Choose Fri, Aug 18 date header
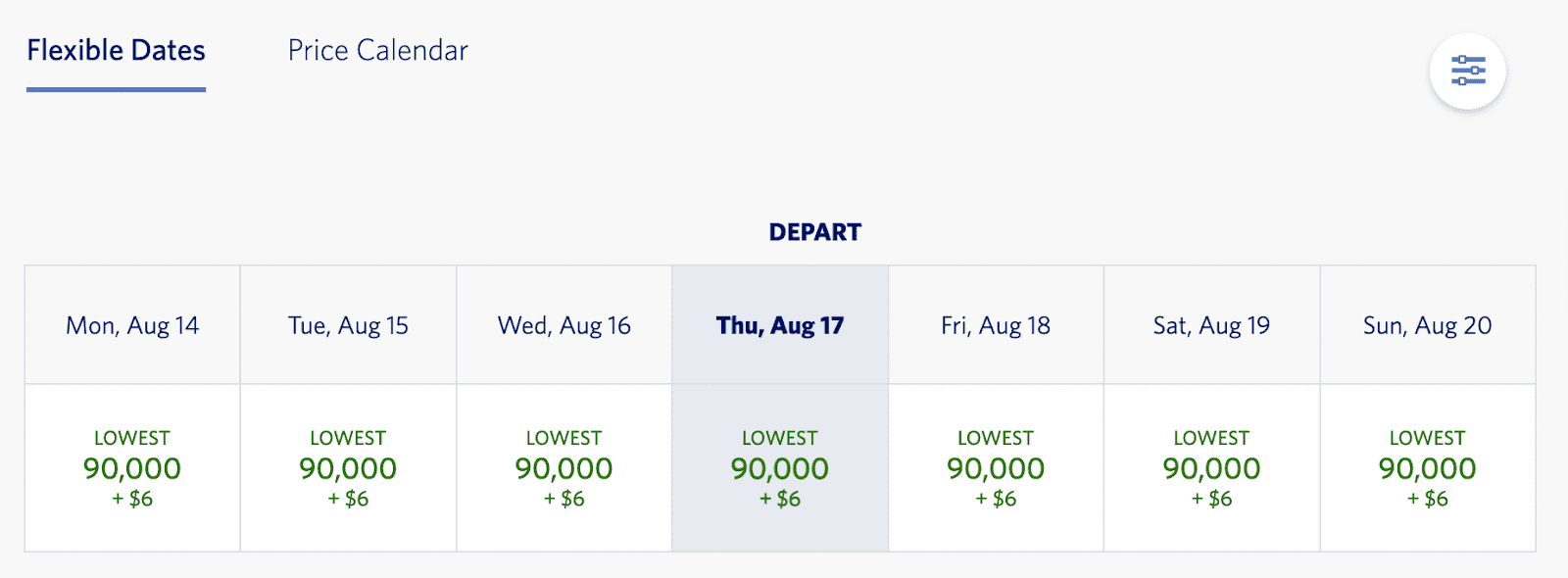 [x=996, y=325]
